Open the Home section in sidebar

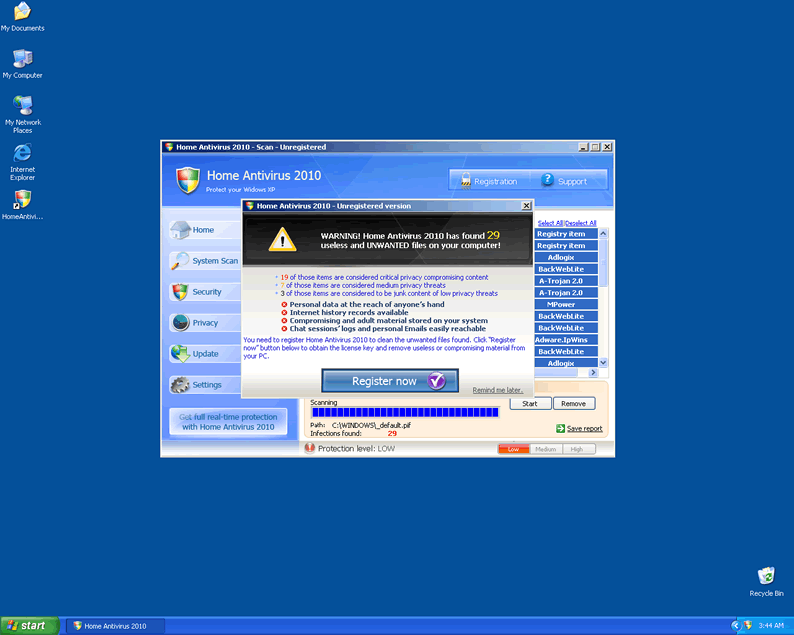(x=203, y=230)
